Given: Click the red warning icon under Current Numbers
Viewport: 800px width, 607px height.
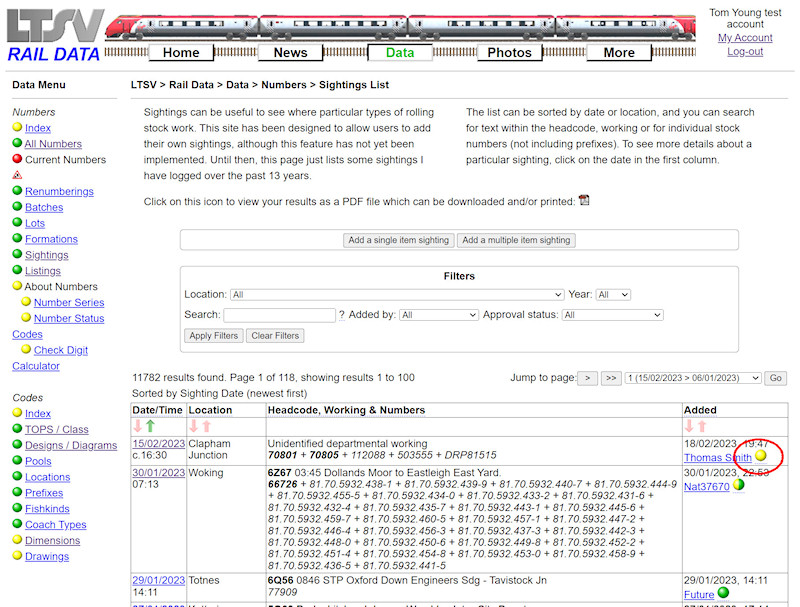Looking at the screenshot, I should tap(18, 175).
